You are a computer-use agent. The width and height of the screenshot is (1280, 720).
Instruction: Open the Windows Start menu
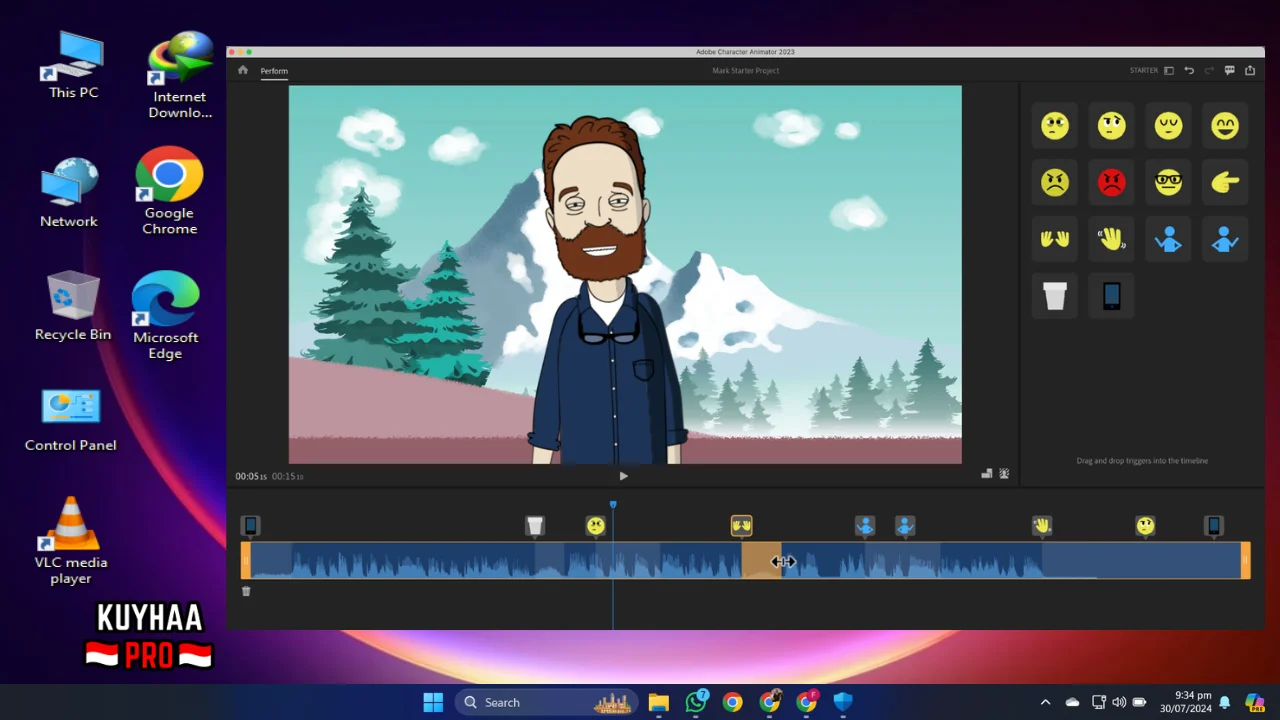point(433,702)
